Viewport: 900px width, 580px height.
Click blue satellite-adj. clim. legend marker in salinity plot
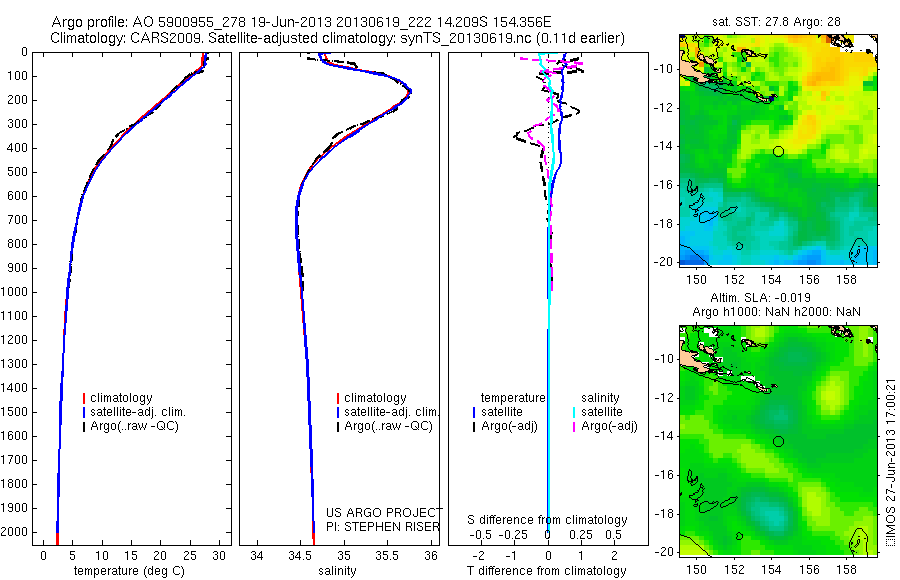[338, 412]
